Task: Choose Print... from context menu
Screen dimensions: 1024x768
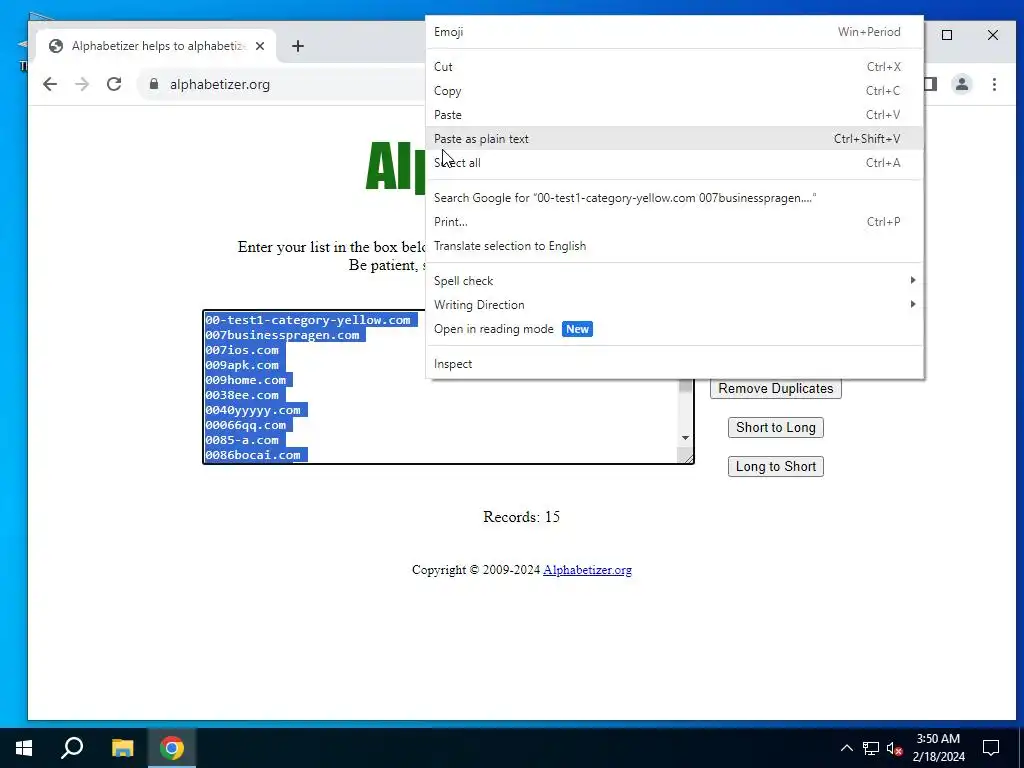Action: 674,222
